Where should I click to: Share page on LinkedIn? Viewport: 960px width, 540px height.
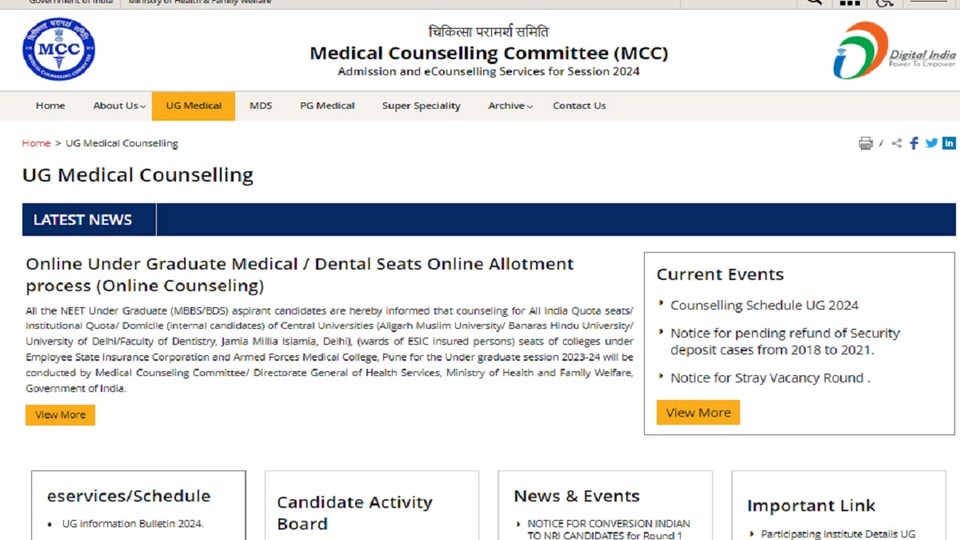948,143
